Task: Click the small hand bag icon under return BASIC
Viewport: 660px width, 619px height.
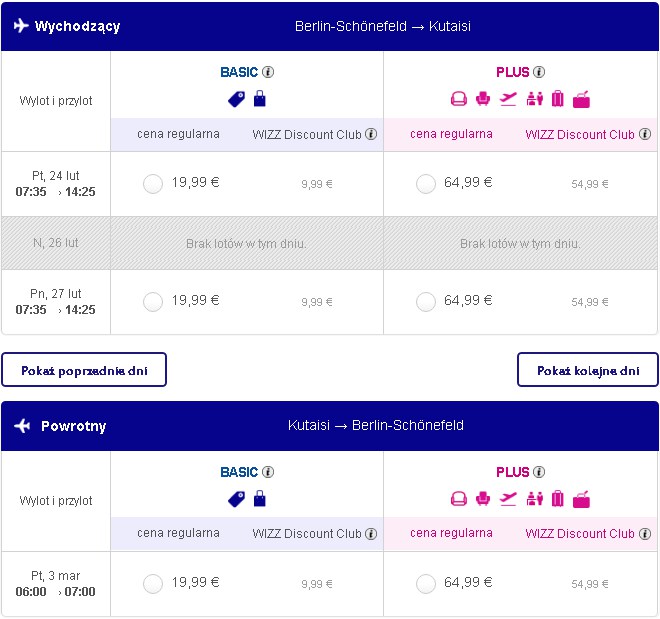Action: click(x=260, y=499)
